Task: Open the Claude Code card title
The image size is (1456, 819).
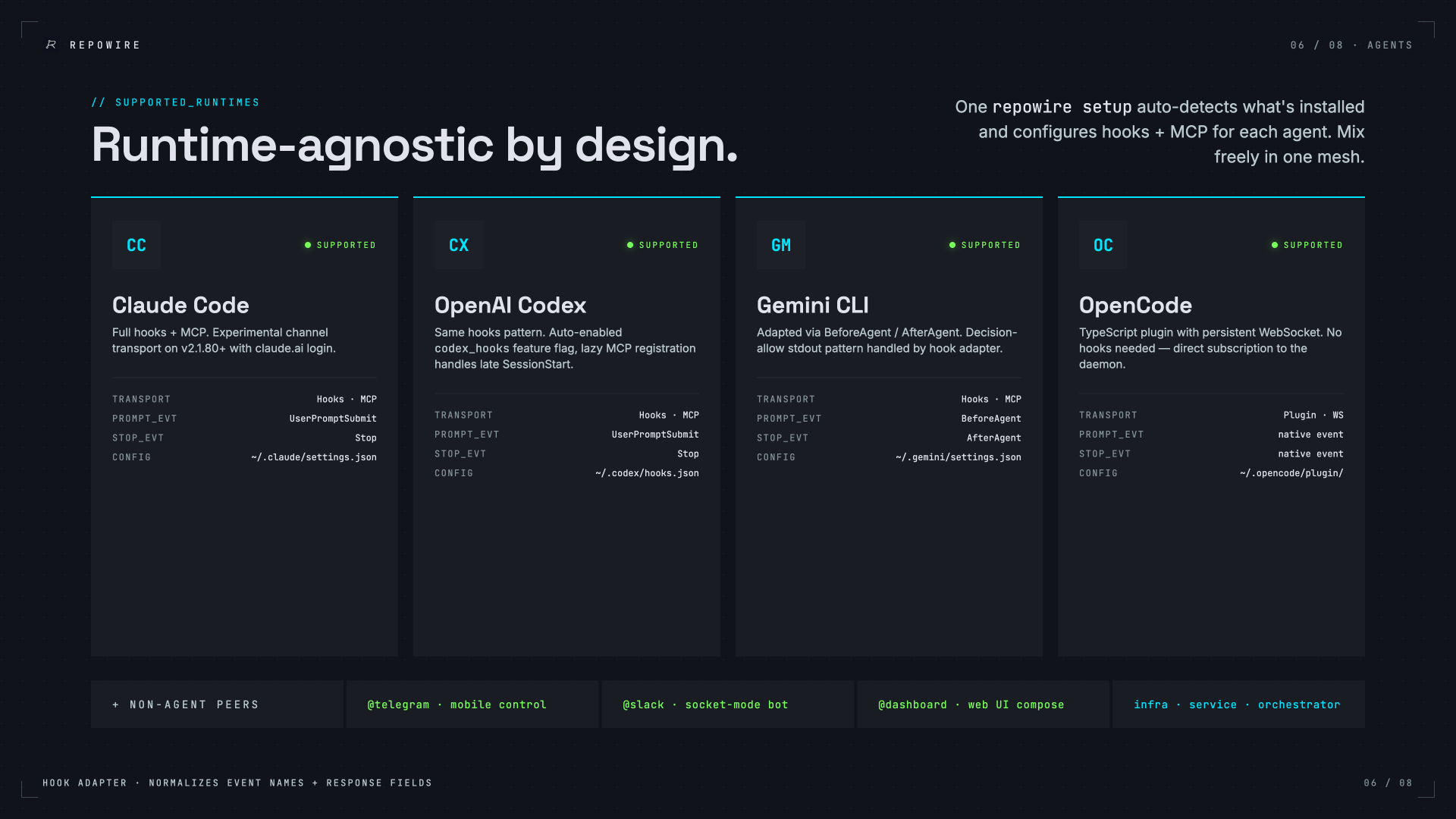Action: (180, 305)
